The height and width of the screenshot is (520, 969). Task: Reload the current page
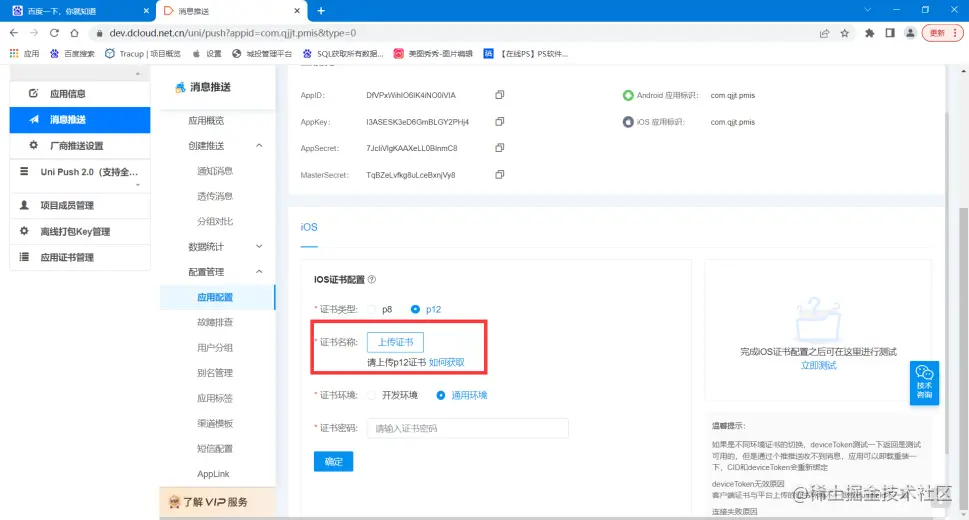point(54,33)
